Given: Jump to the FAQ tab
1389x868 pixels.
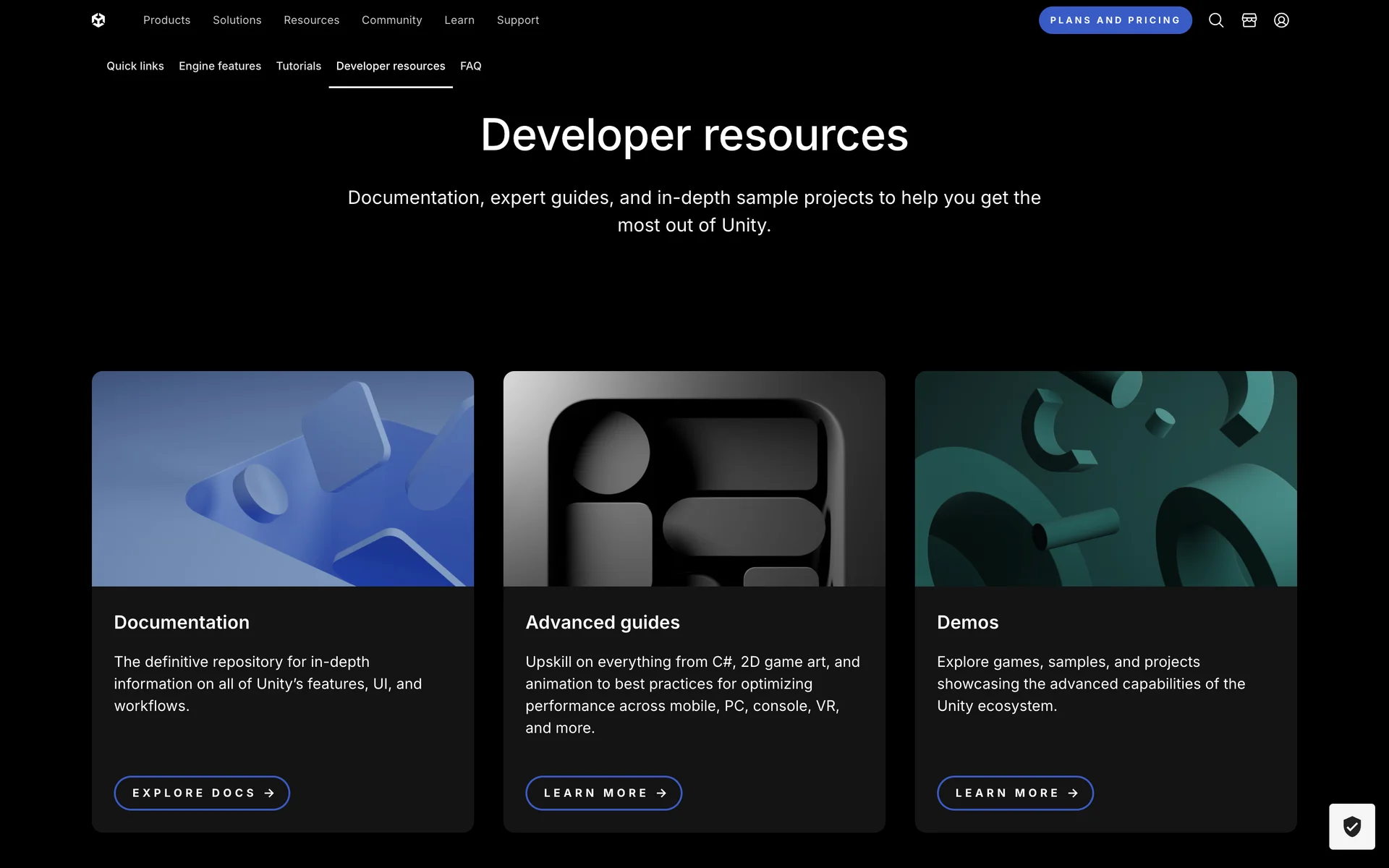Looking at the screenshot, I should [470, 66].
